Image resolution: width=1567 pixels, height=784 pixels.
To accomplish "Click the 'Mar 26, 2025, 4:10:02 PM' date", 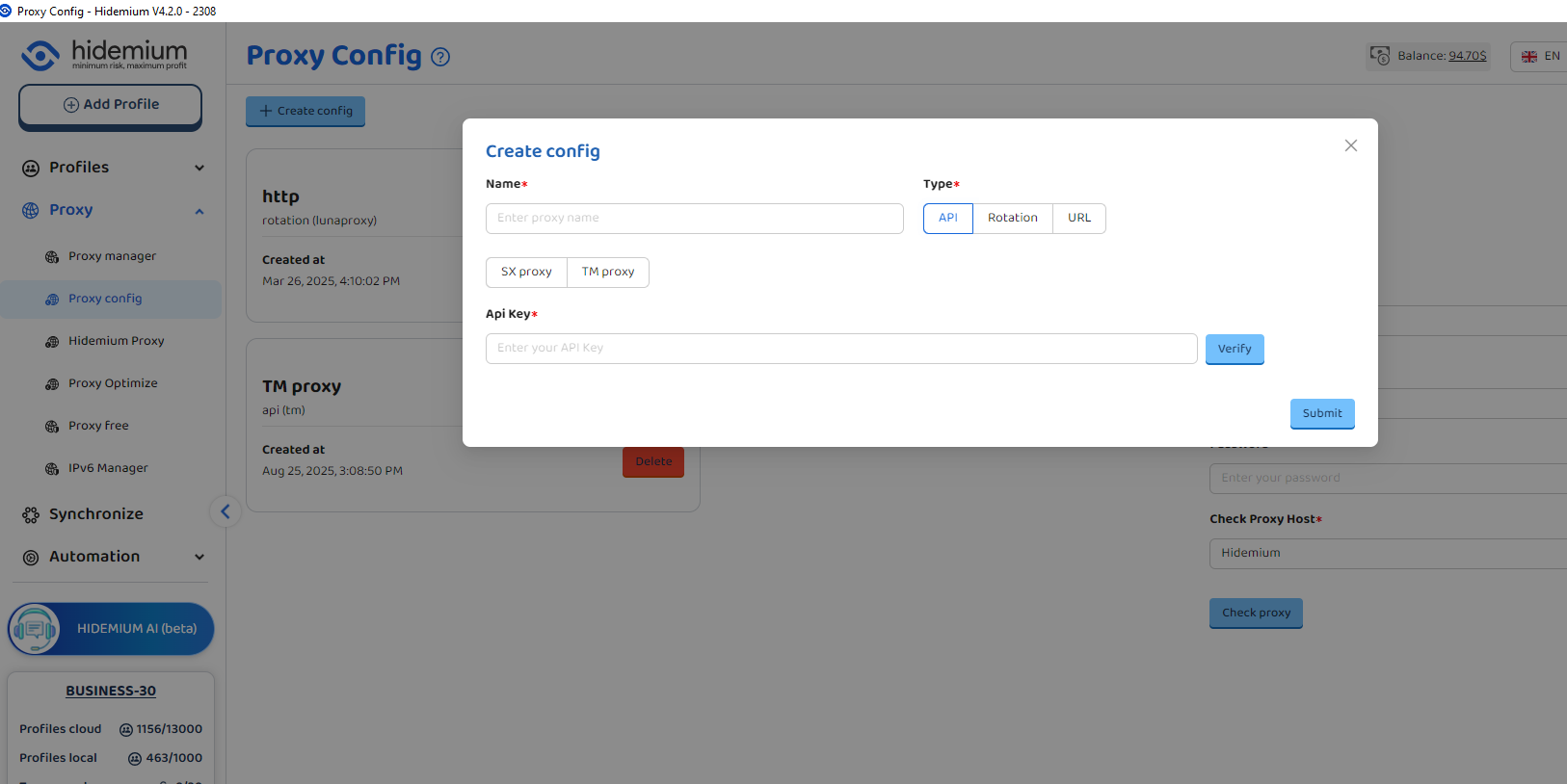I will (331, 281).
